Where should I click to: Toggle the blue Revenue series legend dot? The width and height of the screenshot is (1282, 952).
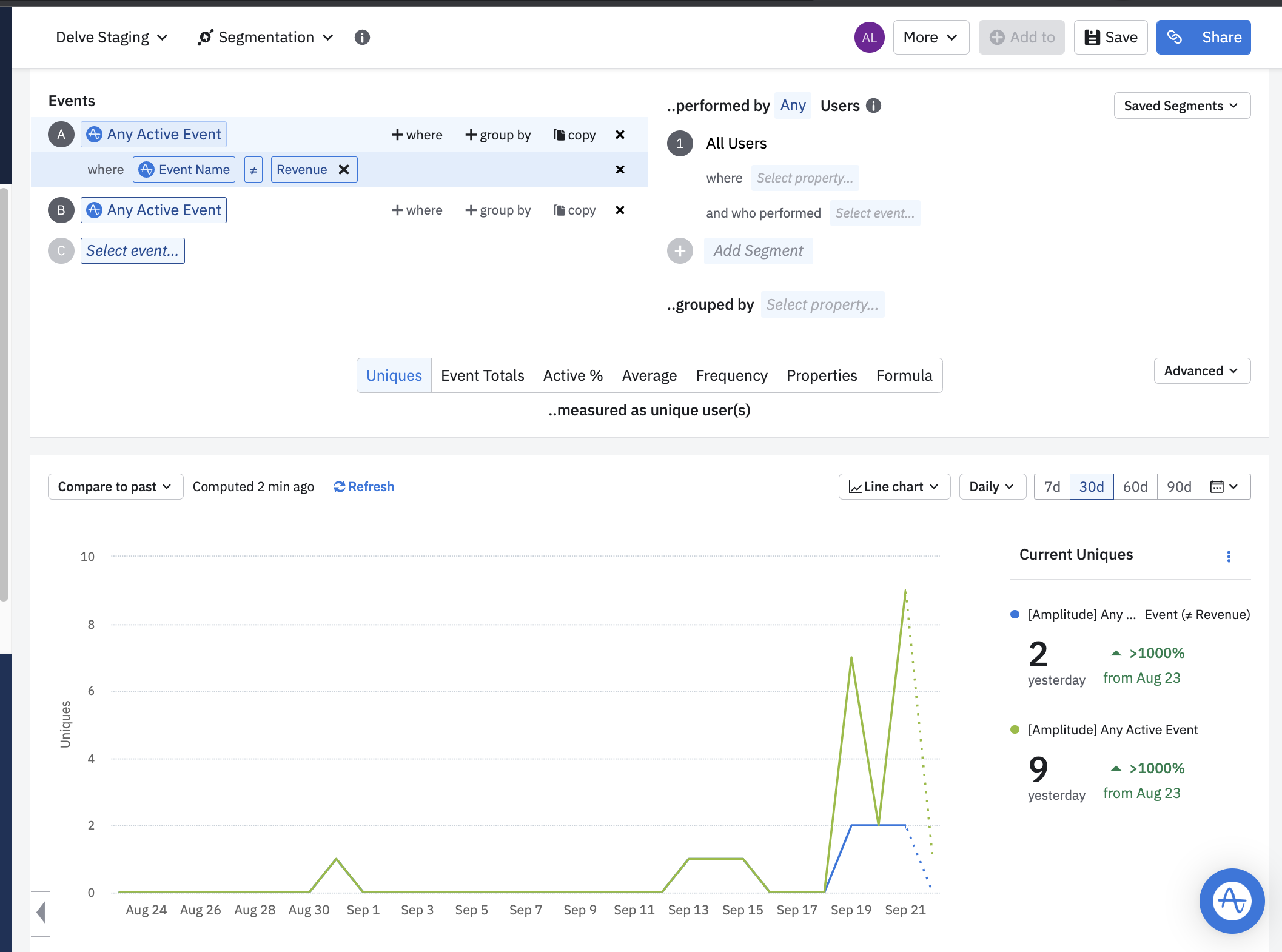1015,614
